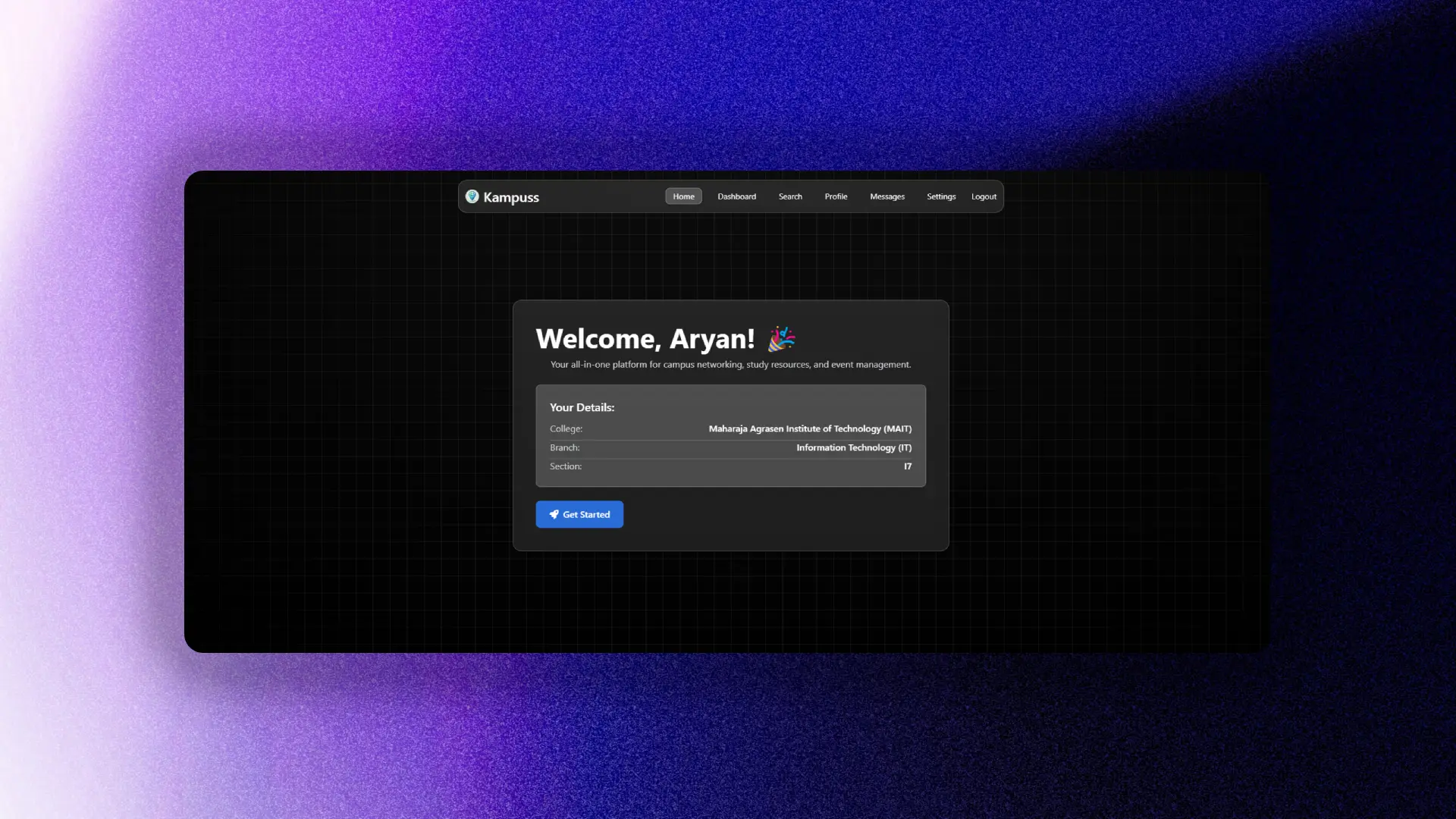Click the Kampuss brand name
The height and width of the screenshot is (819, 1456).
(x=511, y=197)
